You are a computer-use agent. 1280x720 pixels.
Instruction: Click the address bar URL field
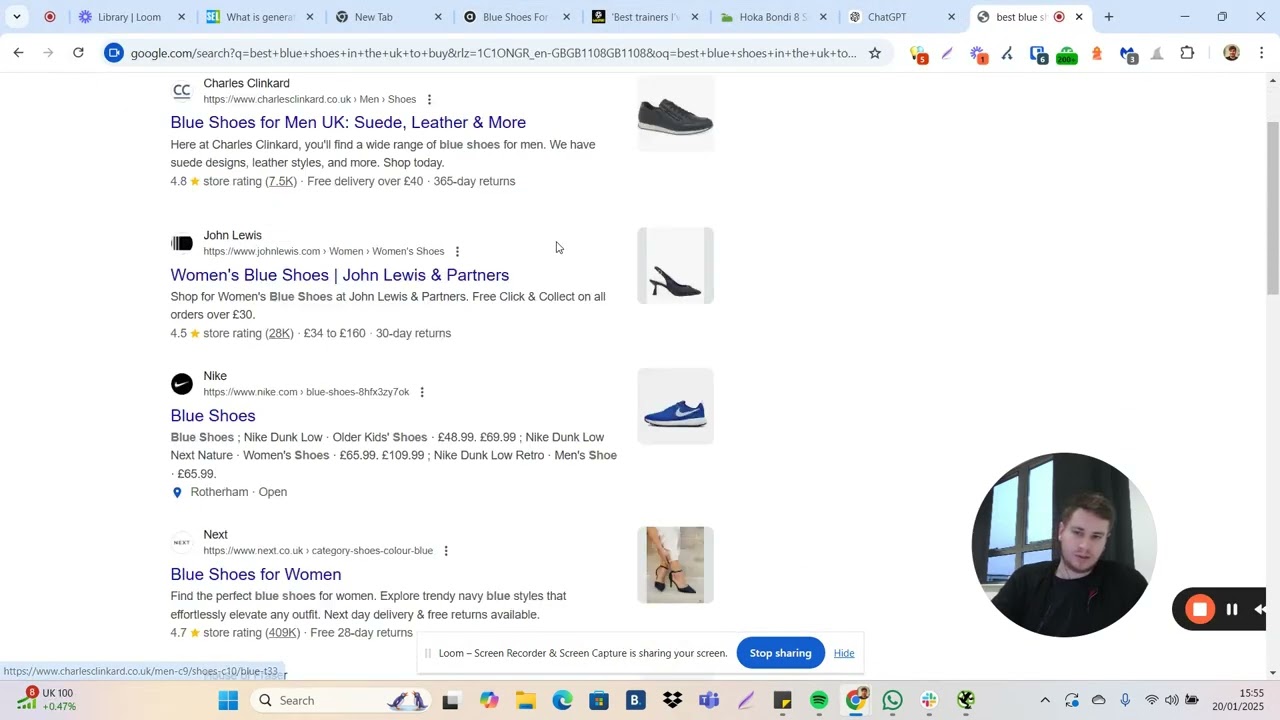click(493, 53)
